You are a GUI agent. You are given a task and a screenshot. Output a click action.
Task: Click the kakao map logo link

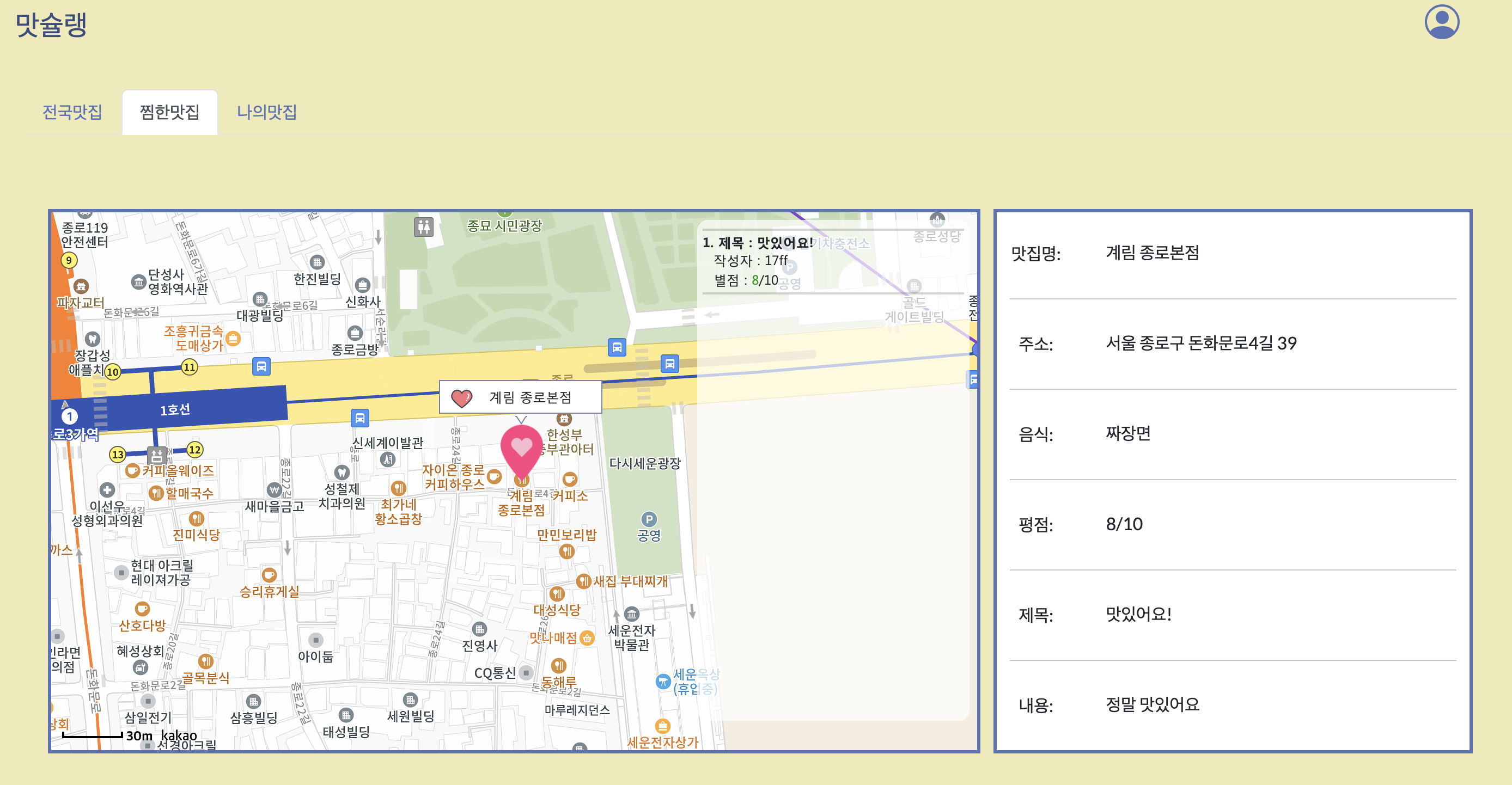coord(179,735)
